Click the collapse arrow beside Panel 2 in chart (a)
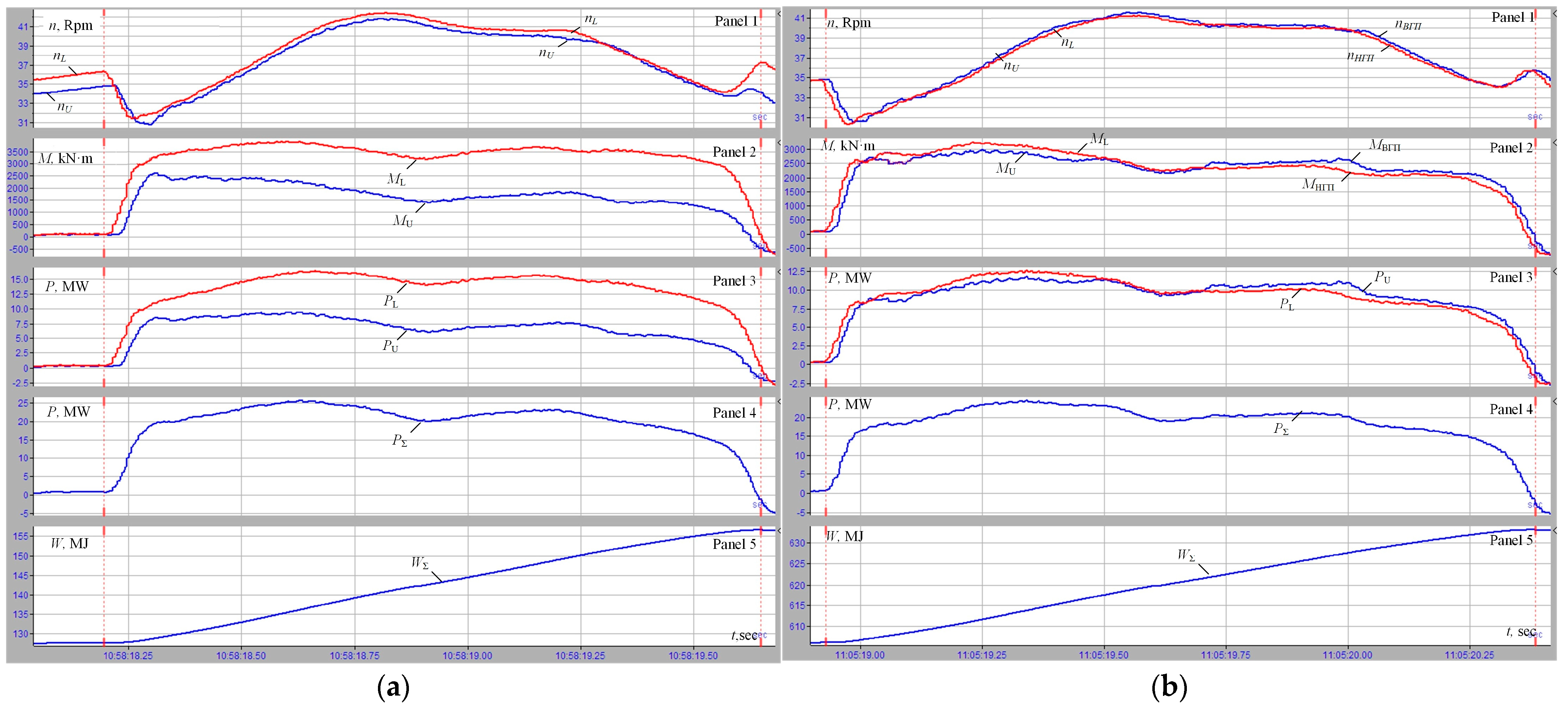The image size is (1568, 708). 780,142
